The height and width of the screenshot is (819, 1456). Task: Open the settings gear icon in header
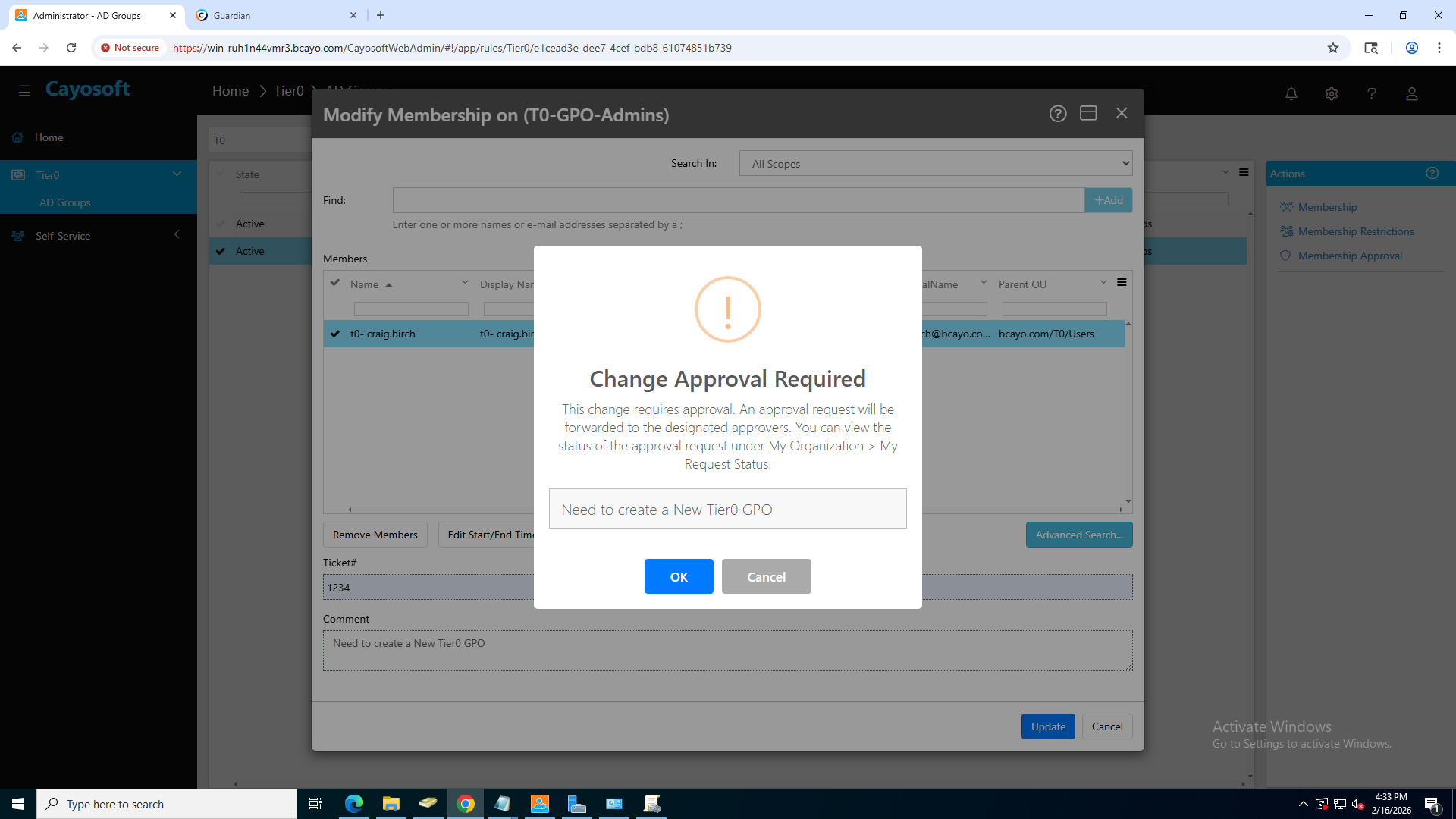point(1331,93)
